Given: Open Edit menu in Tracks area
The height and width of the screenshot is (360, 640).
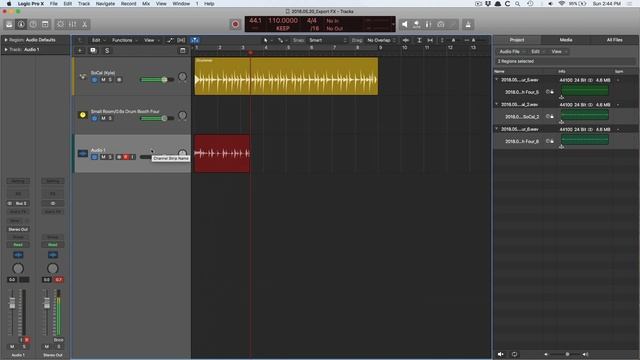Looking at the screenshot, I should point(98,40).
